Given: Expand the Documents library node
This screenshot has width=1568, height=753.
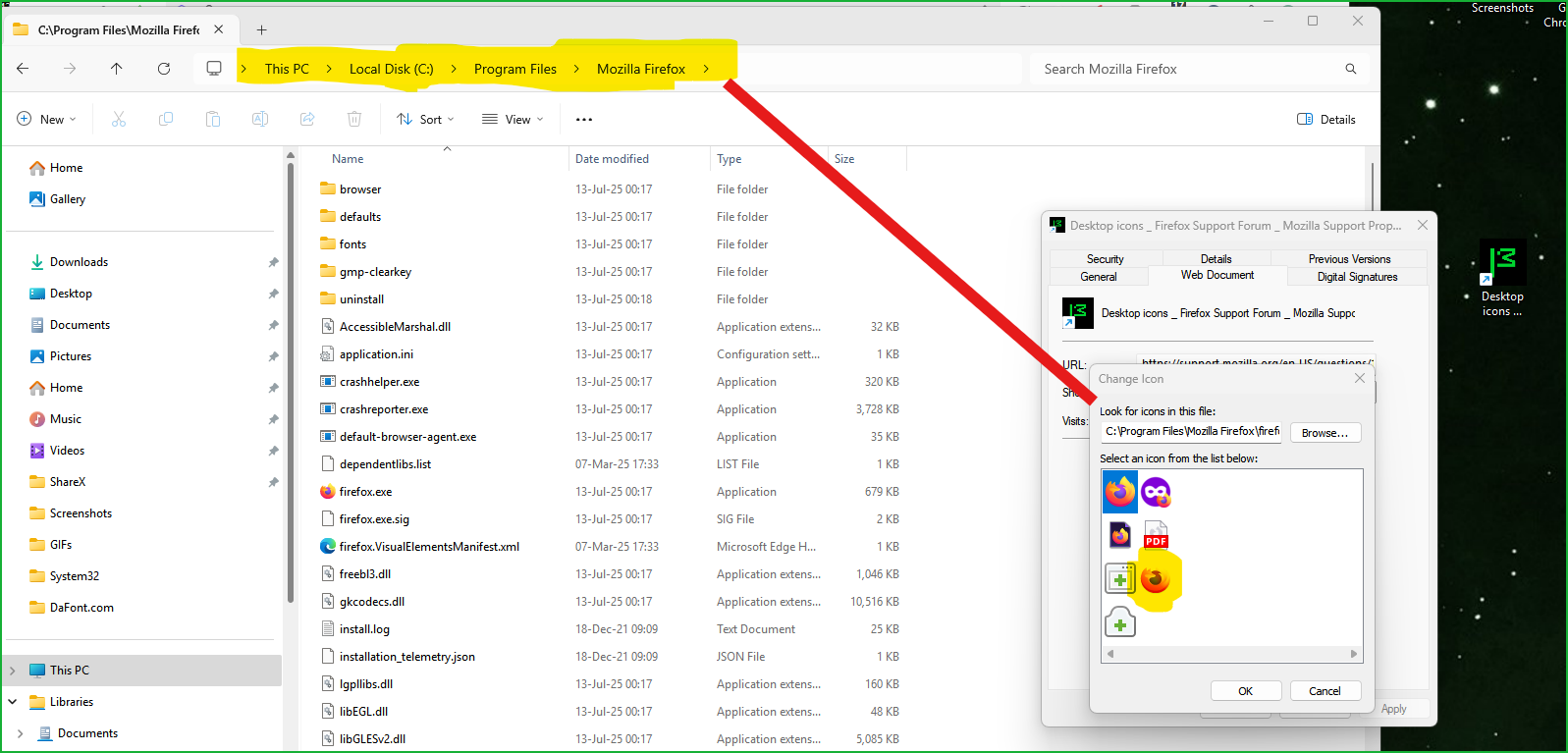Looking at the screenshot, I should 21,733.
